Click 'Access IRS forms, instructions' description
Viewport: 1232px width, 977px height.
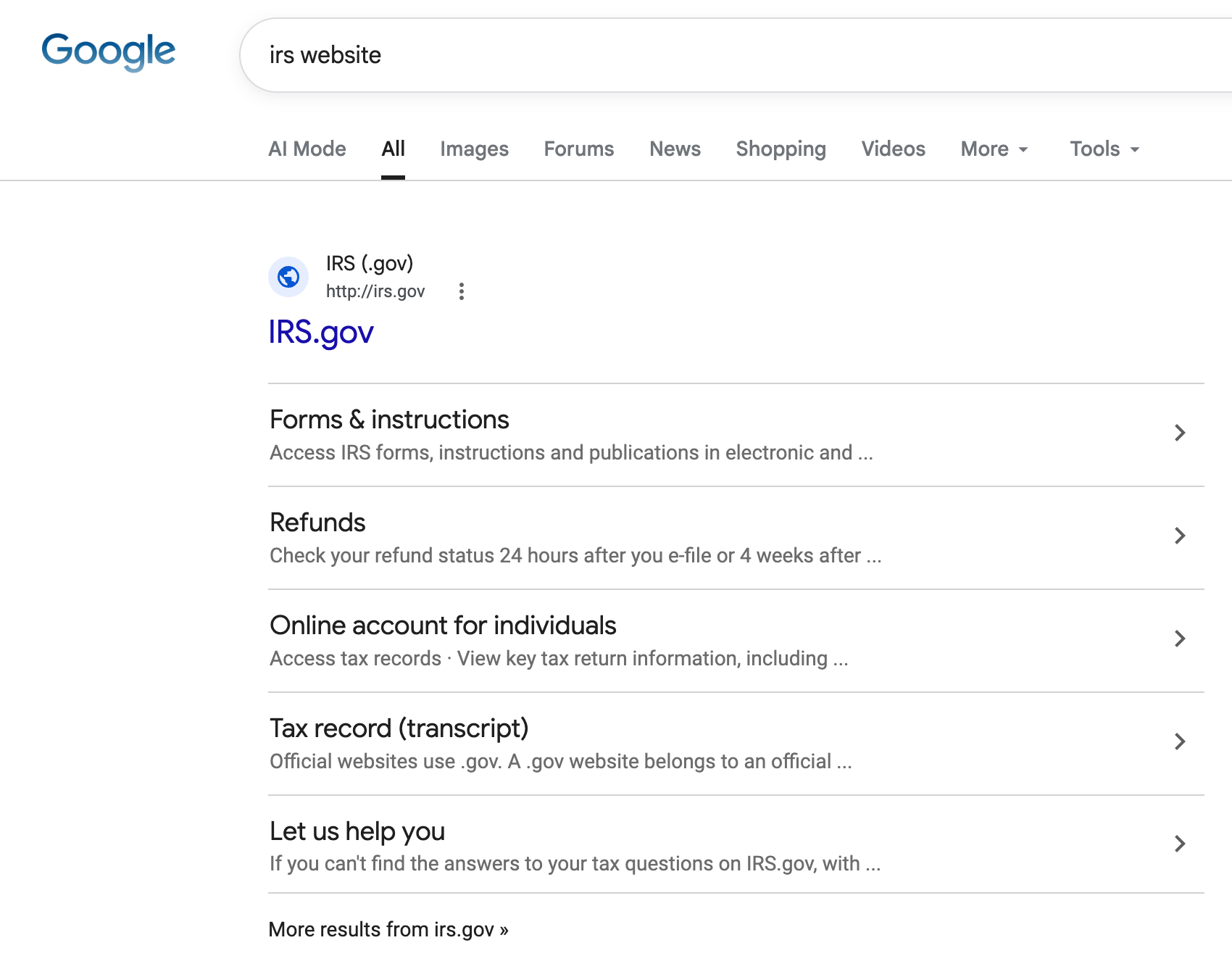tap(571, 452)
